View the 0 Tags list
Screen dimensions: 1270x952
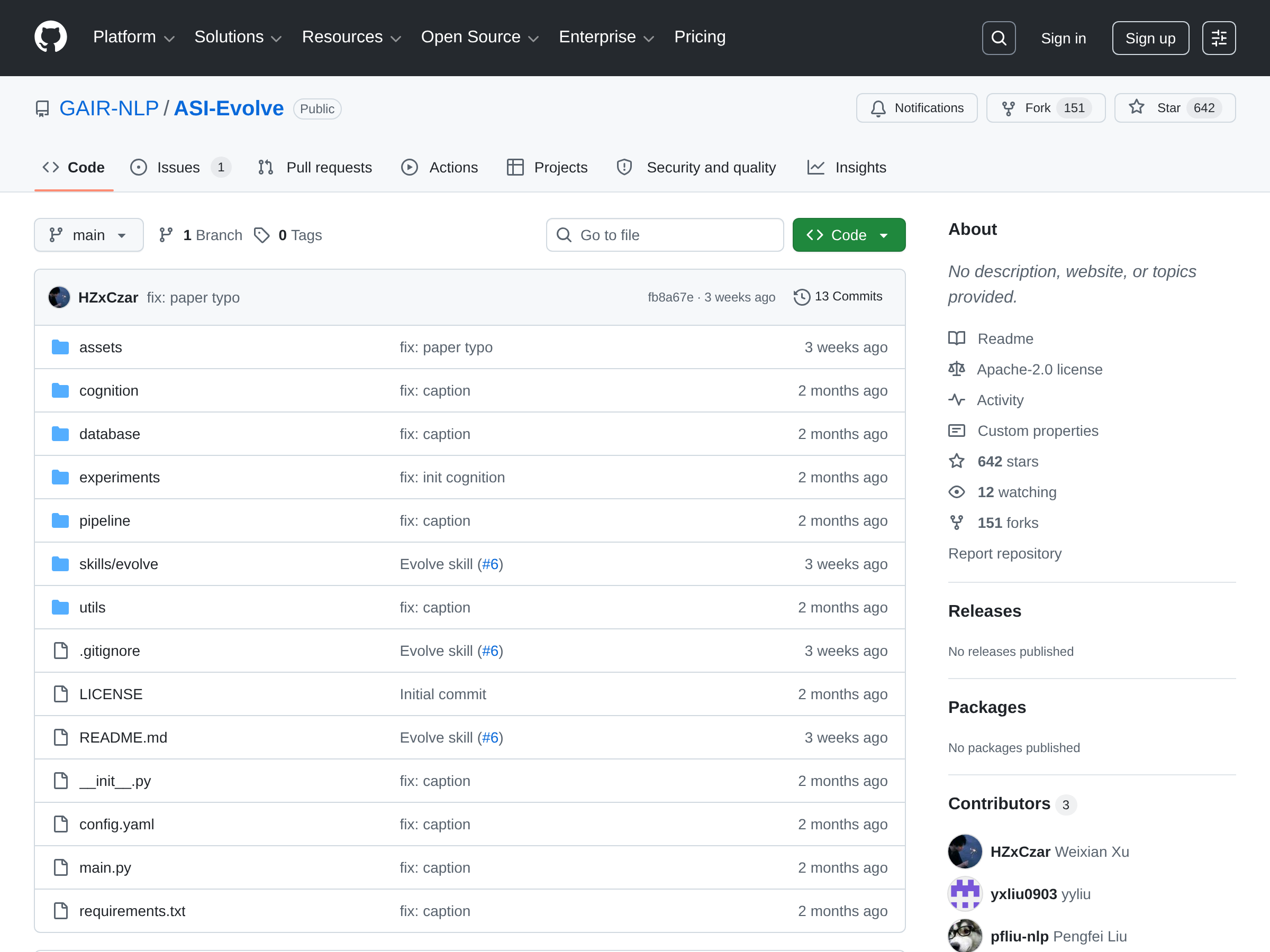pyautogui.click(x=288, y=235)
